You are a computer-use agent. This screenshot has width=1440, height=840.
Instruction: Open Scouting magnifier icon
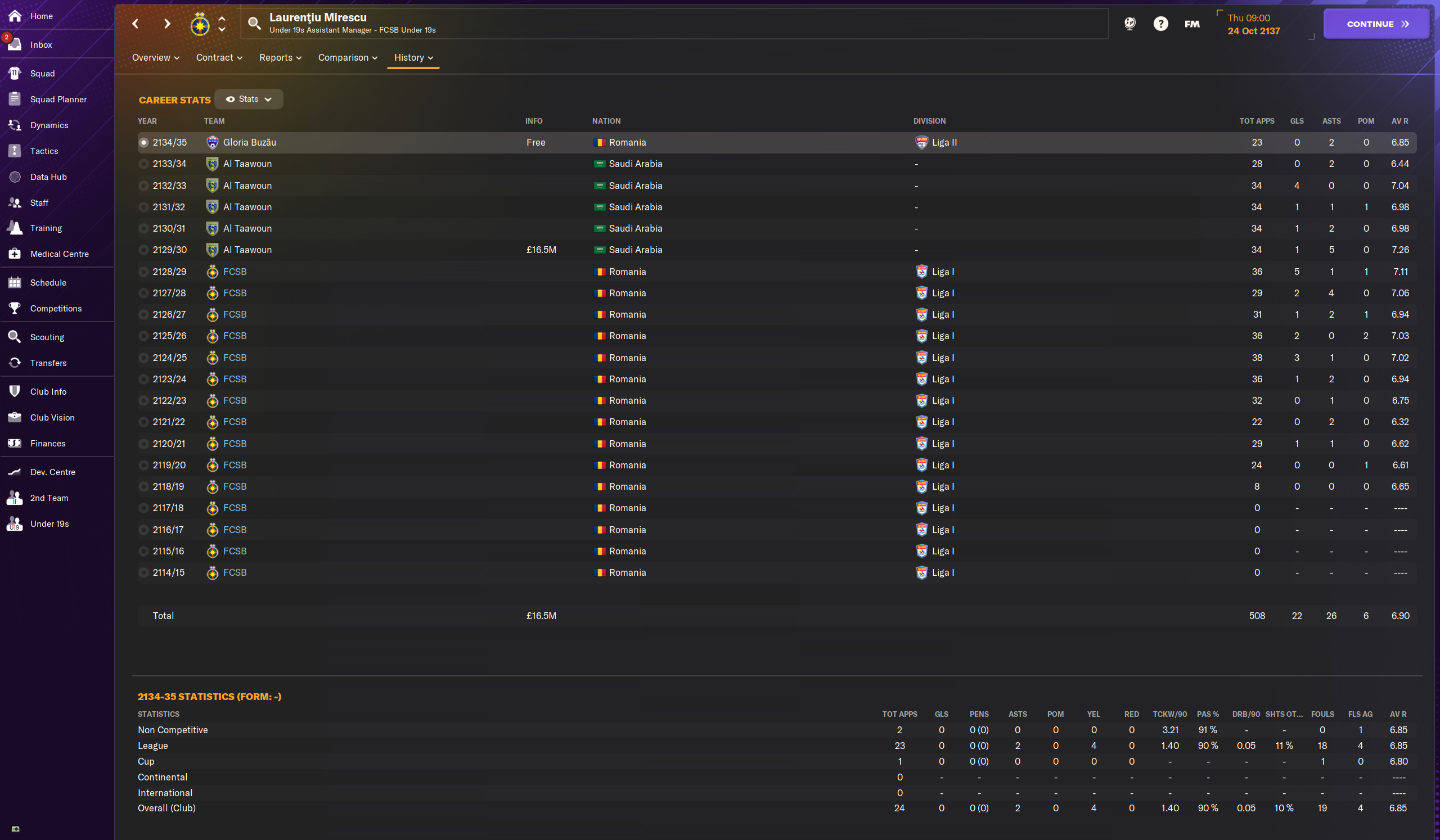[15, 337]
